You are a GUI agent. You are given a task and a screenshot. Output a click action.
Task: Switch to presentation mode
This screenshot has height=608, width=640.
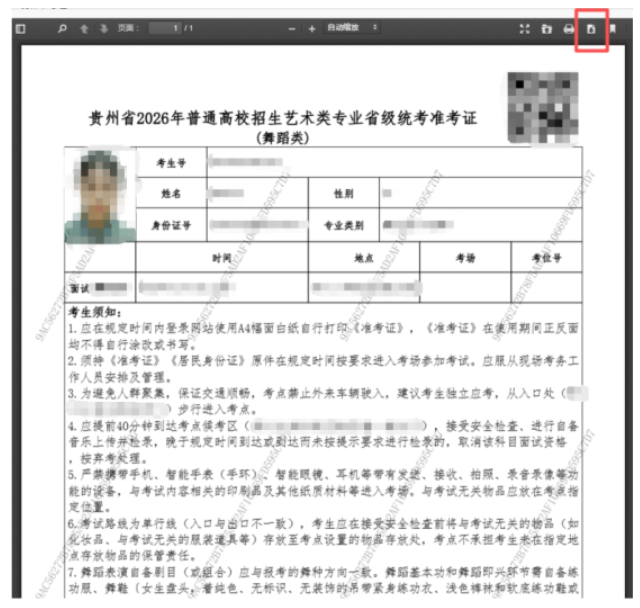coord(524,29)
